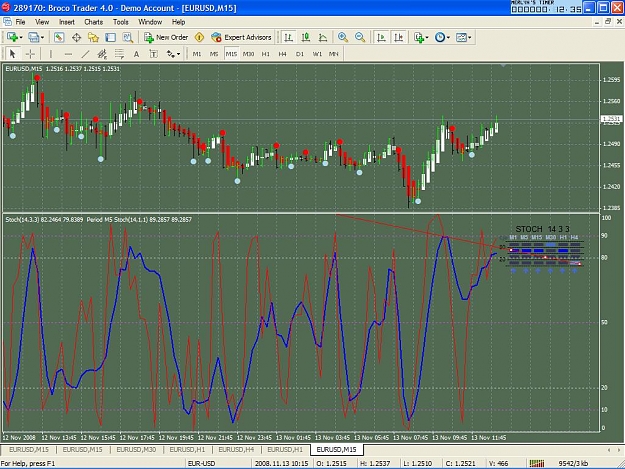The image size is (625, 469).
Task: Select the equidistant channel tool
Action: point(102,54)
